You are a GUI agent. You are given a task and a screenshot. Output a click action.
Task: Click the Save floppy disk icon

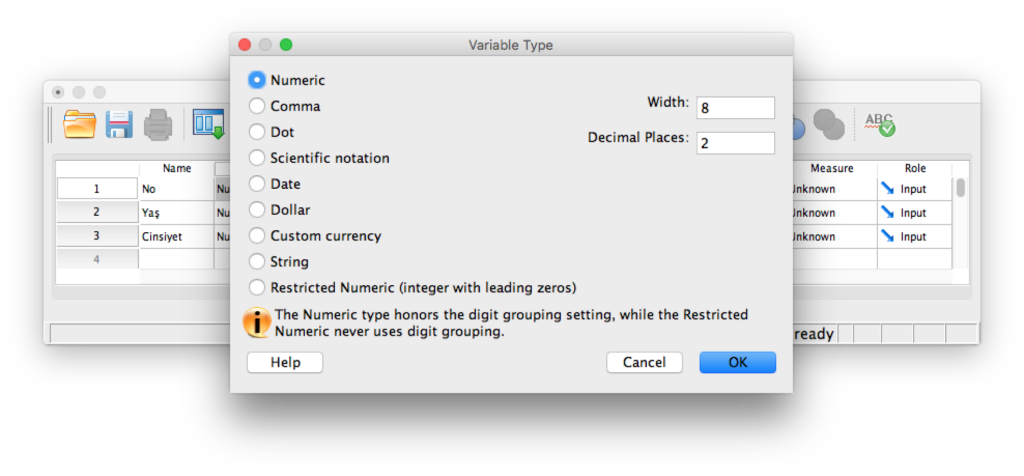pos(119,124)
